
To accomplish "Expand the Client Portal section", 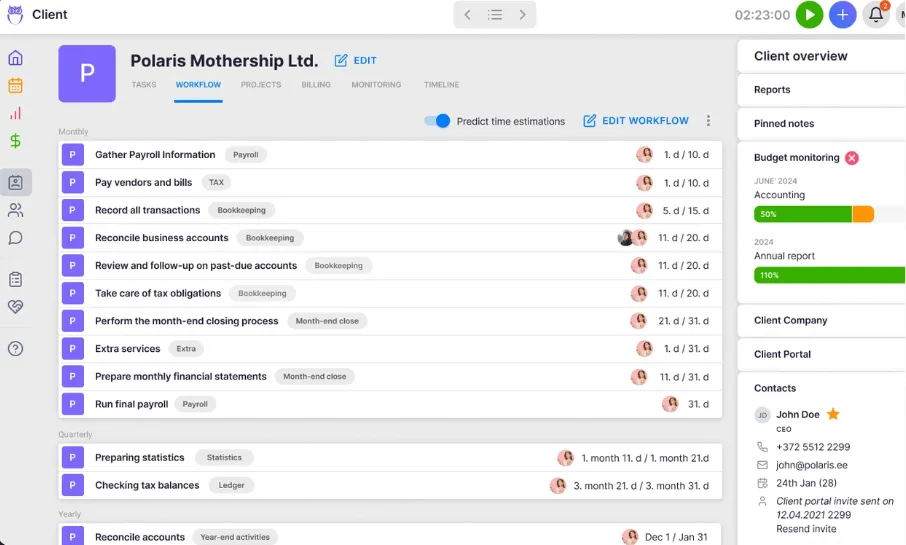I will point(822,354).
